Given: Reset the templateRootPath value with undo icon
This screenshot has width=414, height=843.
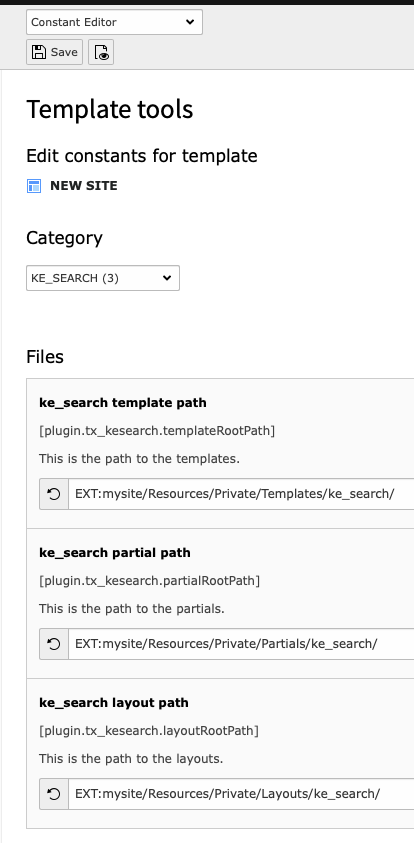Looking at the screenshot, I should (54, 494).
